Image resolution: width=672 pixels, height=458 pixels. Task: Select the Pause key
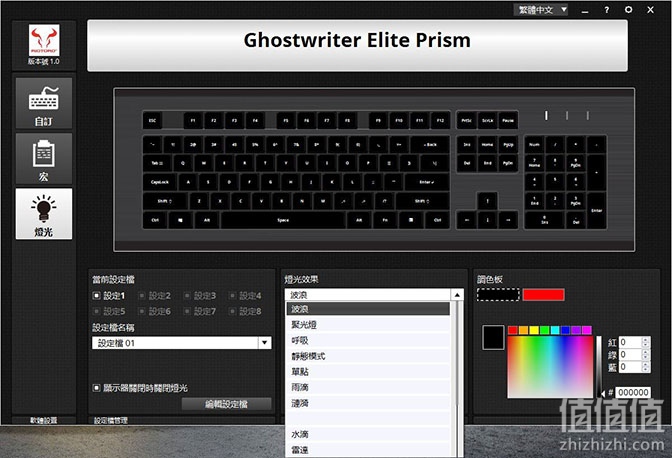coord(508,121)
